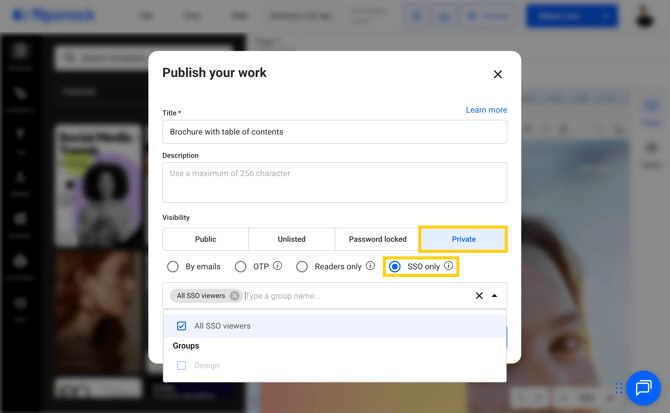The image size is (670, 413).
Task: Click the Description text area
Action: coord(334,182)
